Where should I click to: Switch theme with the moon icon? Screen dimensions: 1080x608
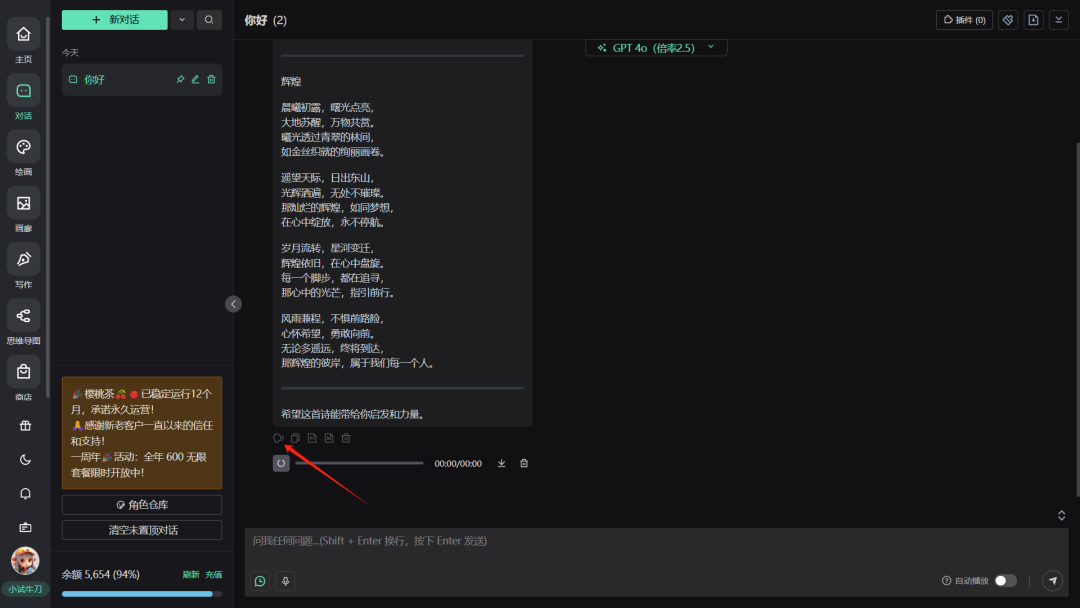[x=24, y=460]
